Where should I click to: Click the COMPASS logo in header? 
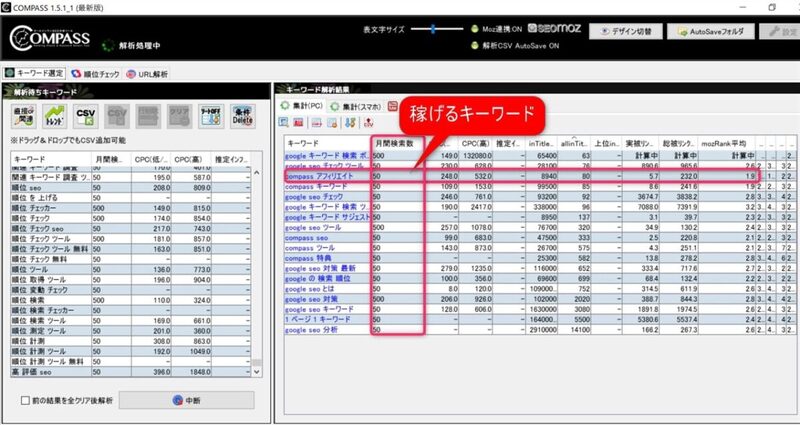point(50,38)
